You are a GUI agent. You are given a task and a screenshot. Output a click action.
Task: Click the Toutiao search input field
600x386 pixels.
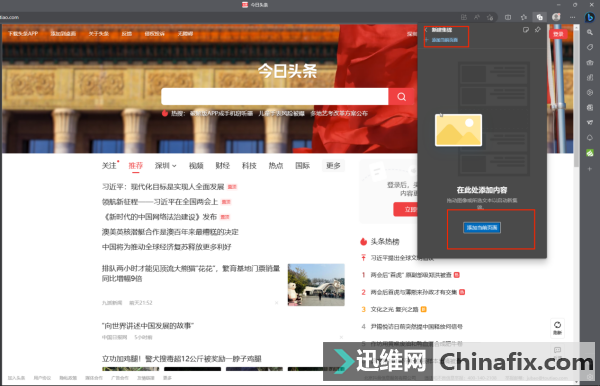(x=275, y=96)
